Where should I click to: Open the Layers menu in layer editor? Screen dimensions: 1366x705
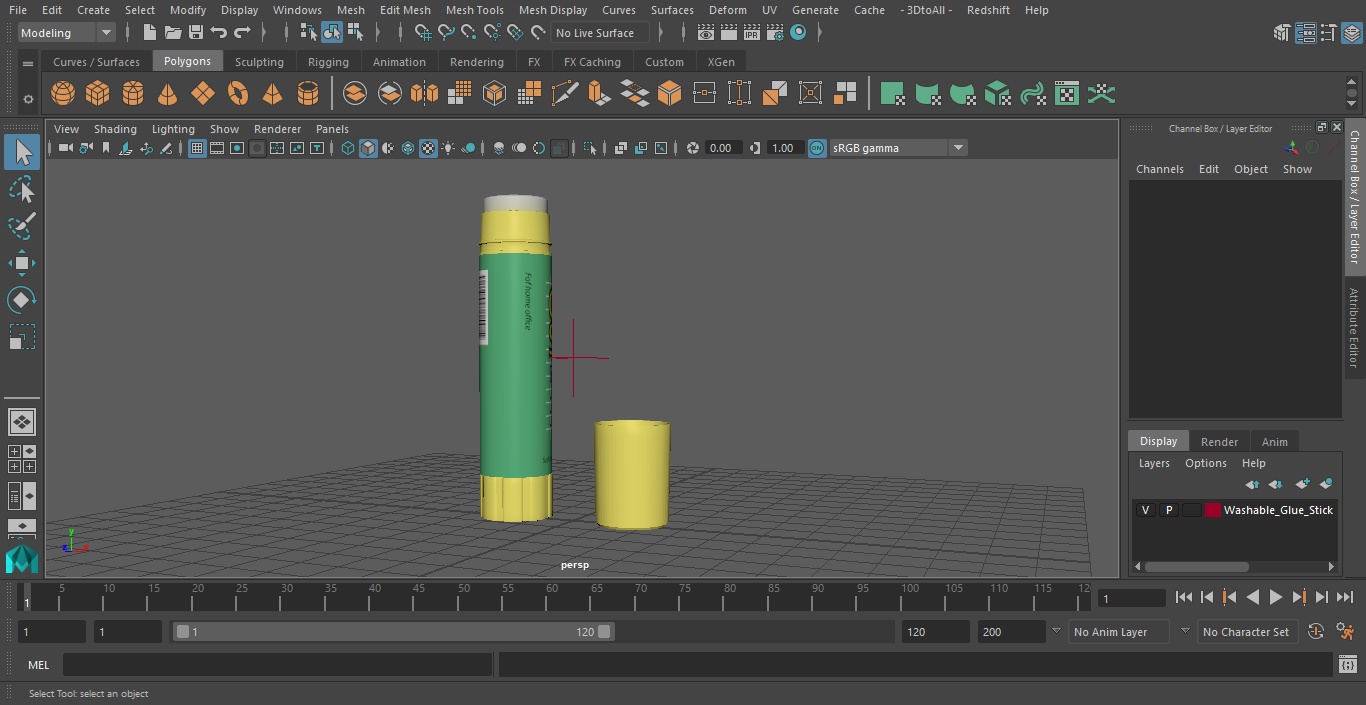pos(1153,463)
